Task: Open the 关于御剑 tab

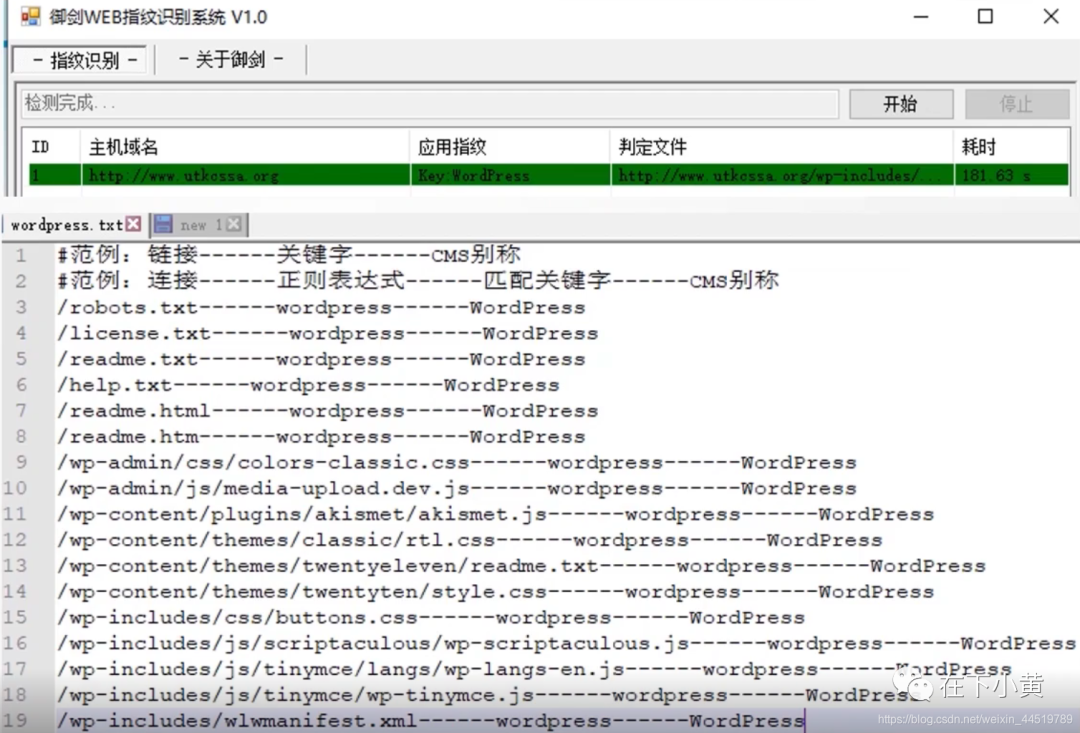Action: (x=231, y=59)
